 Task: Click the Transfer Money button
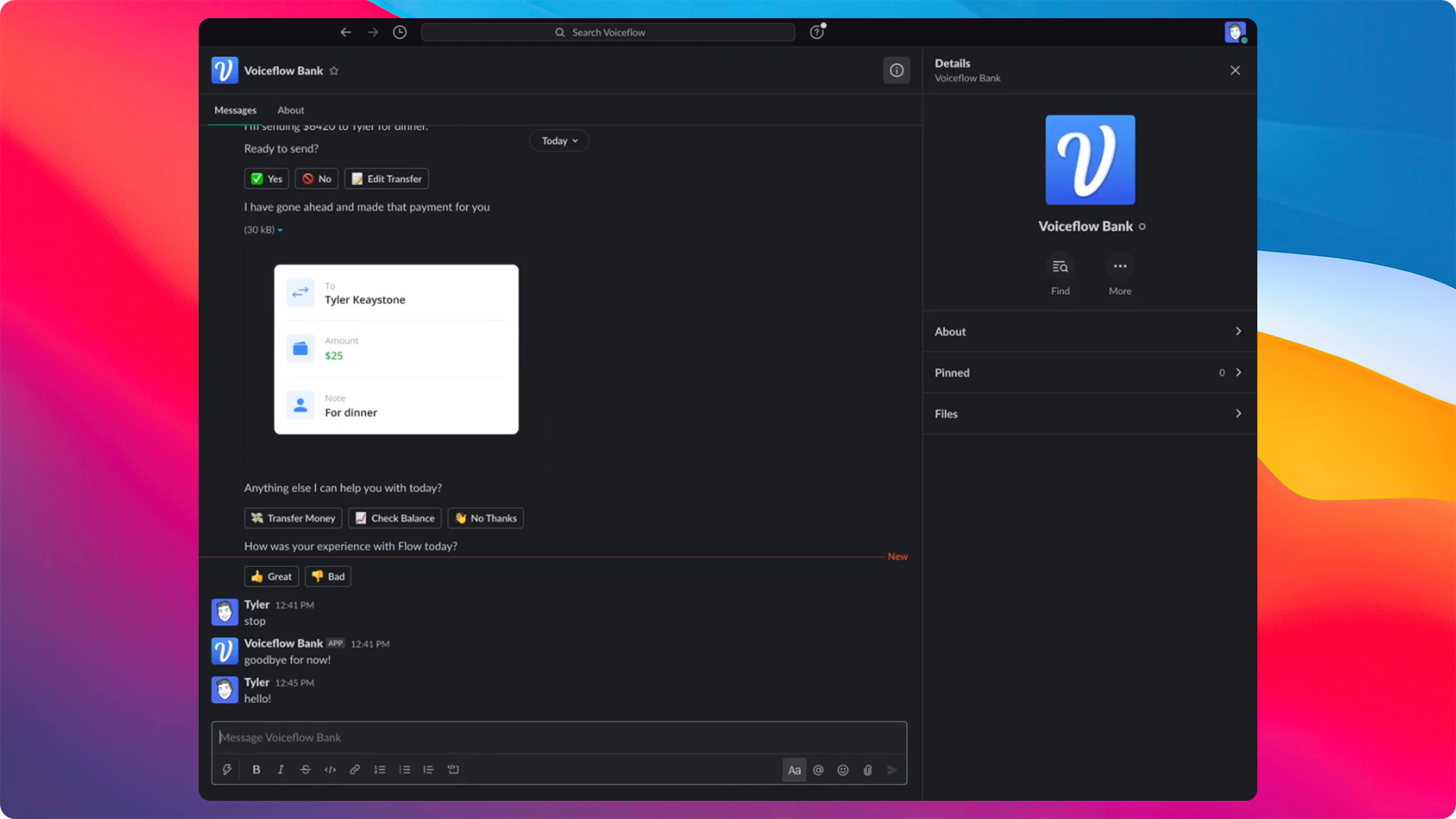(294, 517)
